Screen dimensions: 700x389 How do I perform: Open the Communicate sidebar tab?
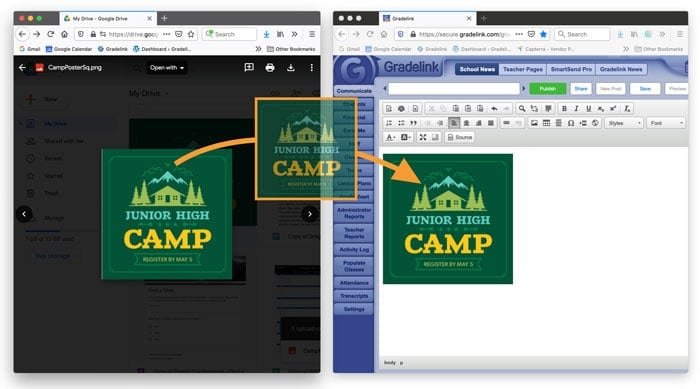pos(354,91)
